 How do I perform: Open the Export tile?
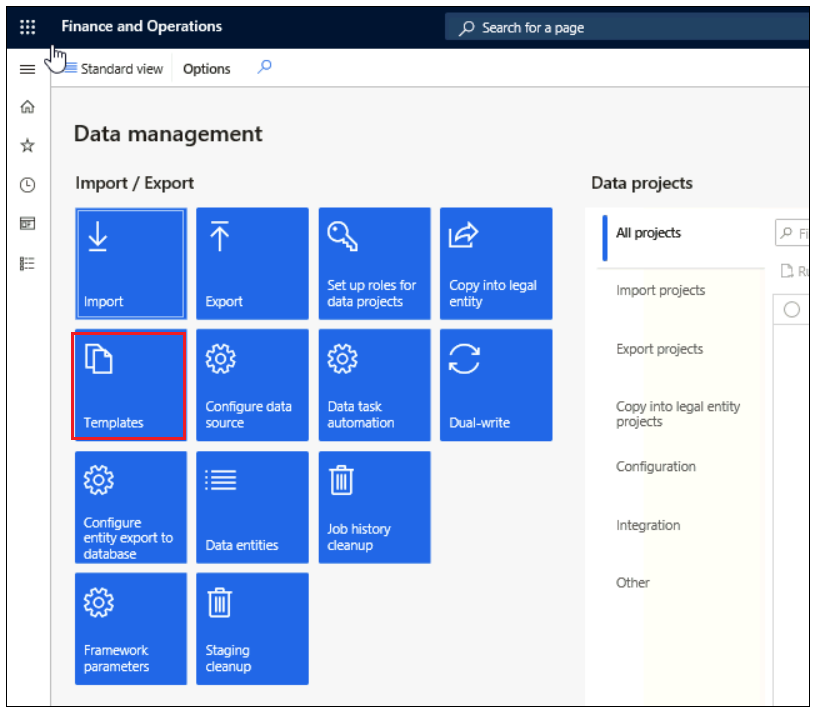click(252, 263)
